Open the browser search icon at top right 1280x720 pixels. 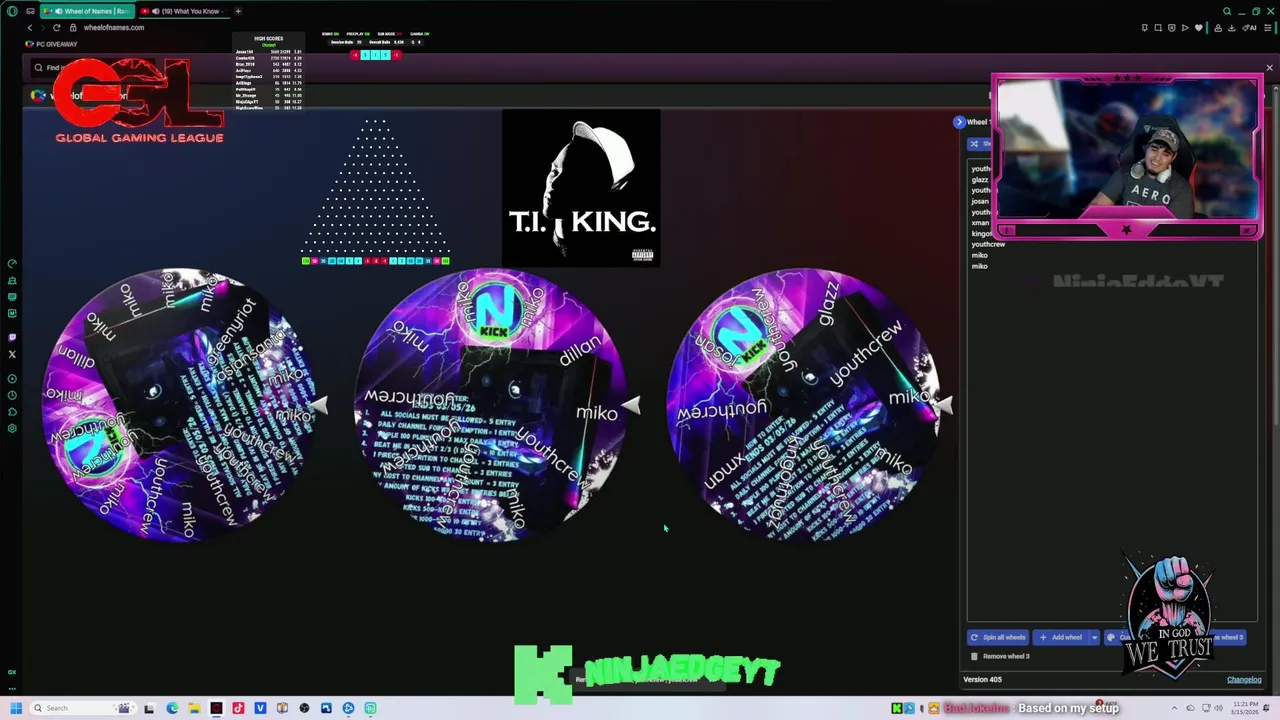[x=1227, y=11]
